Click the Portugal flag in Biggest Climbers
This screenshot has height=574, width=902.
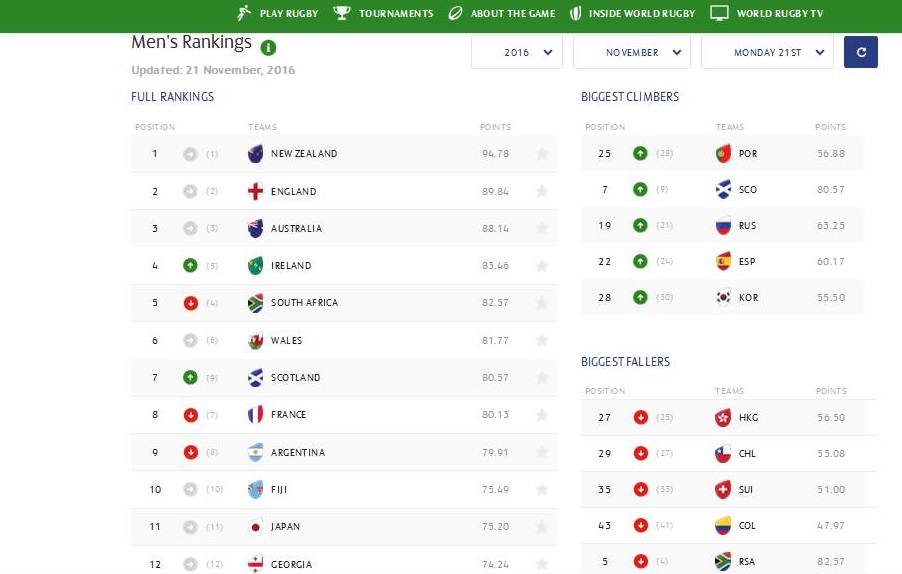click(724, 154)
